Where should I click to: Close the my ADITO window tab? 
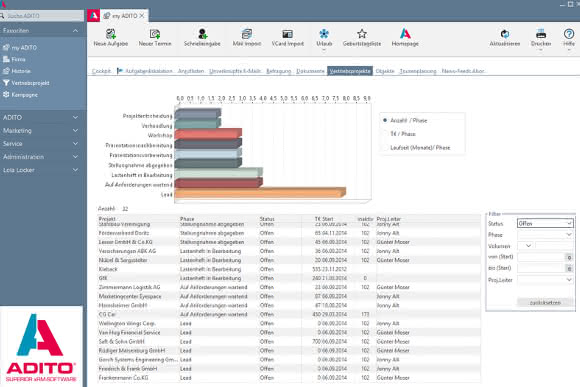142,16
